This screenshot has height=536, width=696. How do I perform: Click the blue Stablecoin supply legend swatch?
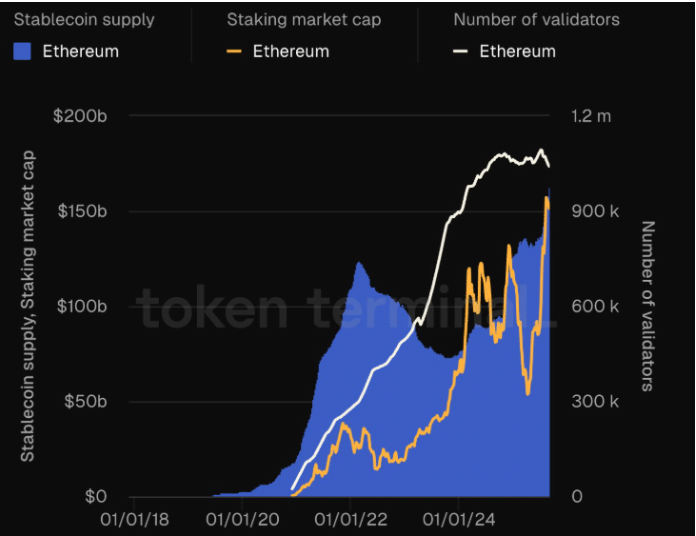[x=23, y=51]
